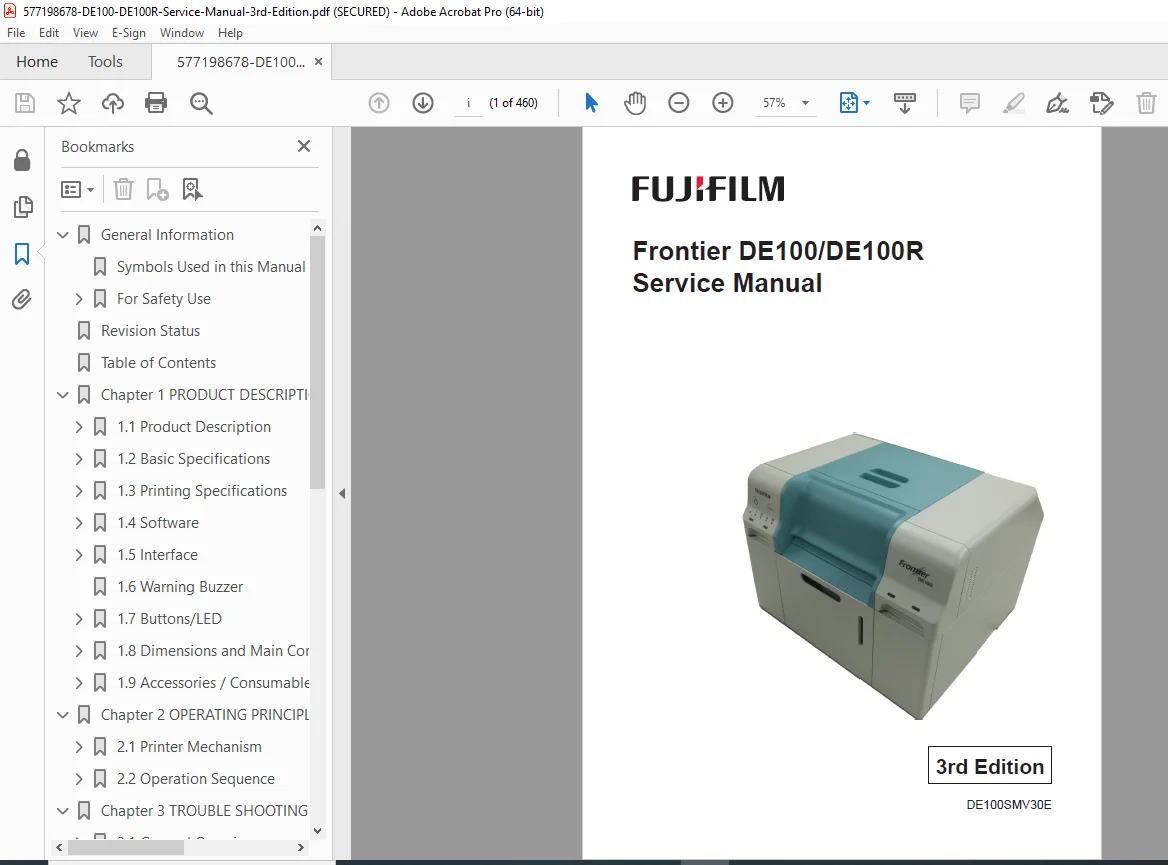Go to next page arrow
1168x865 pixels.
(x=423, y=103)
